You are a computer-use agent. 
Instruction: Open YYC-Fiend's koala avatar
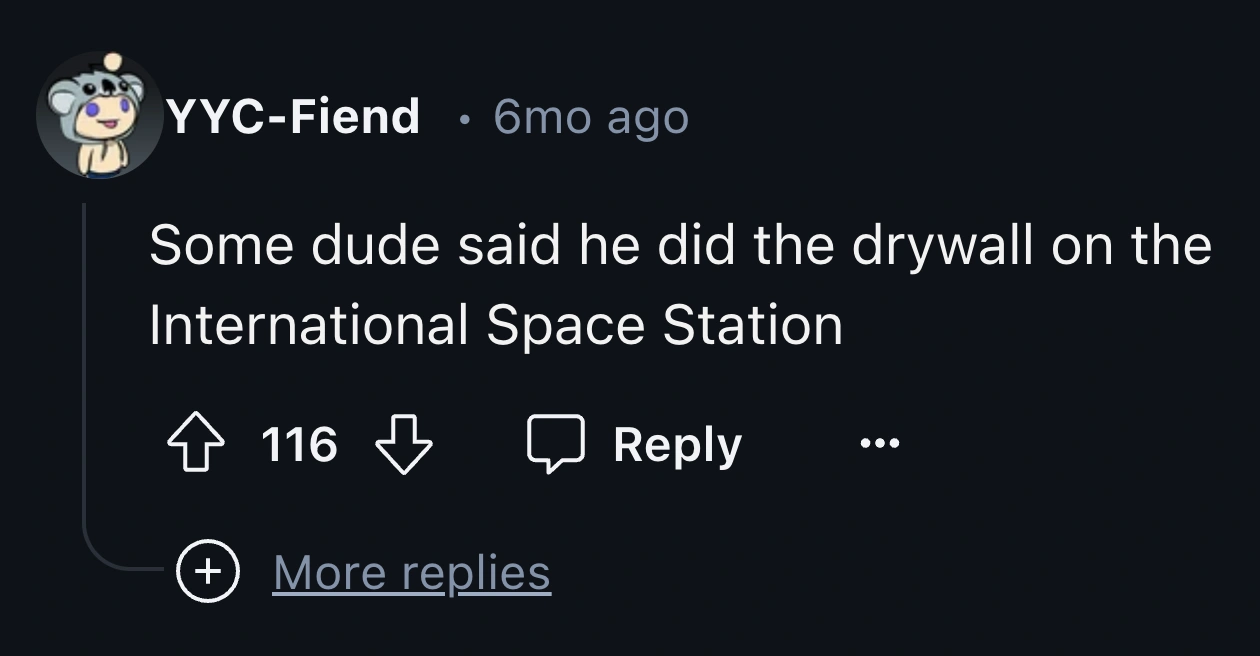click(x=98, y=118)
